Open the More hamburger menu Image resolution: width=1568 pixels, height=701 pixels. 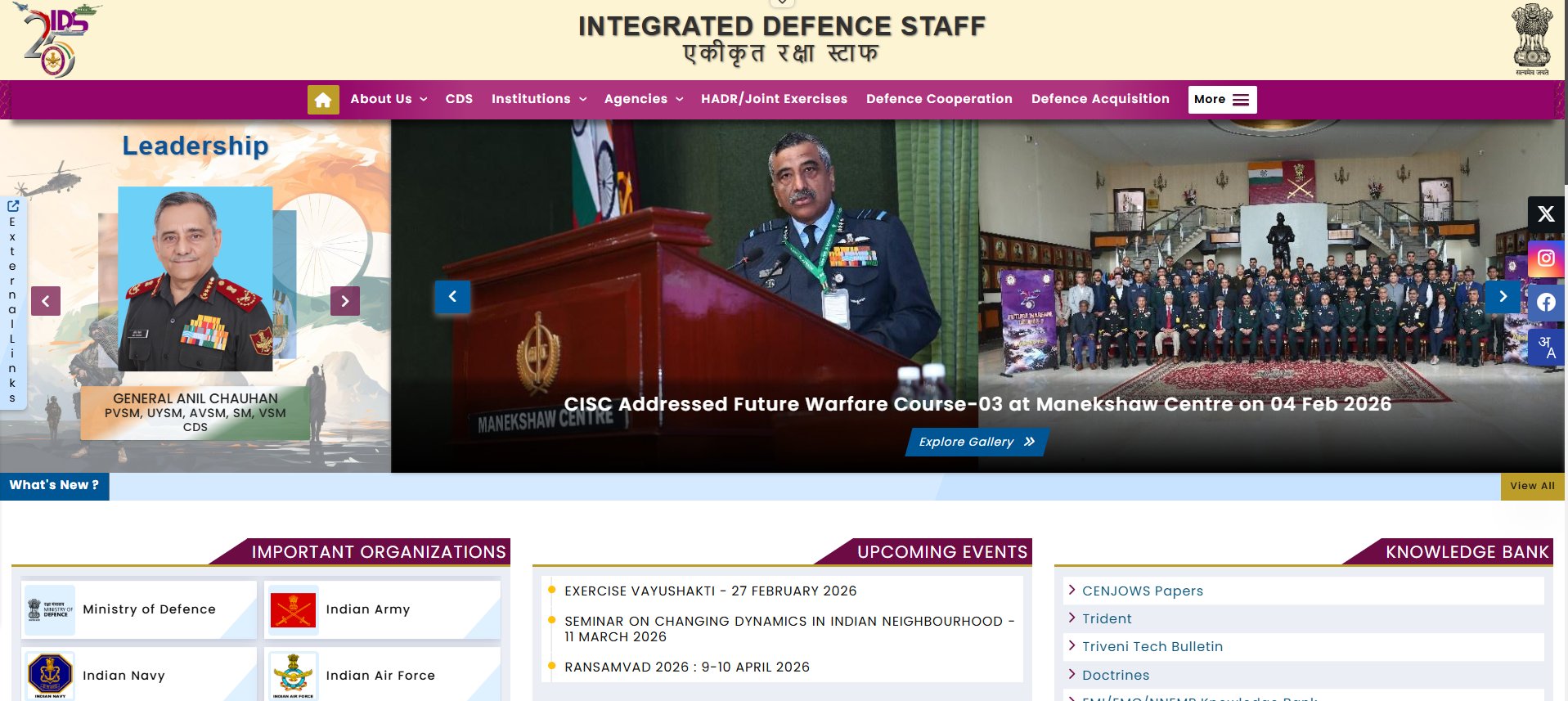click(1222, 100)
